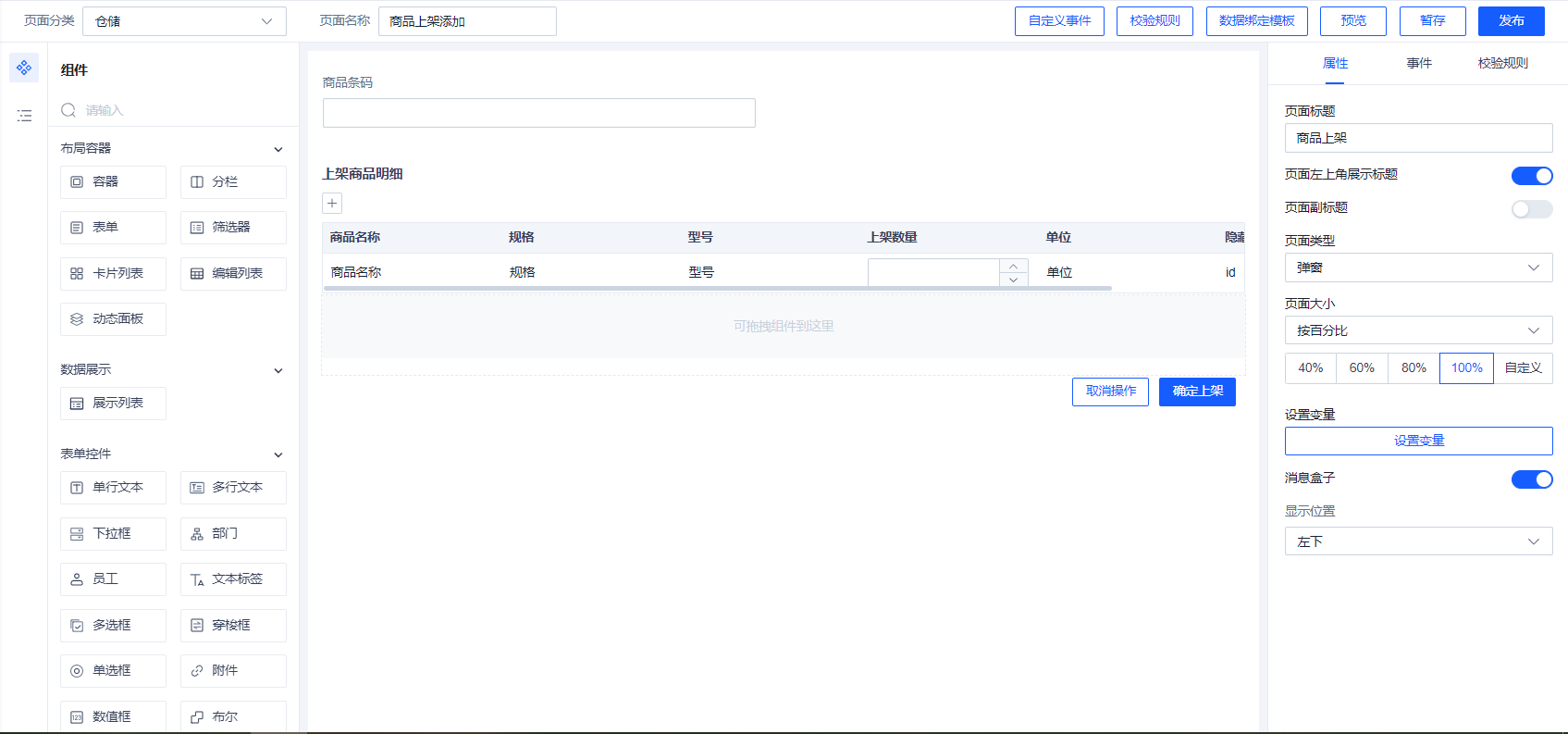
Task: Open the 显示位置 左下 dropdown
Action: click(x=1418, y=541)
